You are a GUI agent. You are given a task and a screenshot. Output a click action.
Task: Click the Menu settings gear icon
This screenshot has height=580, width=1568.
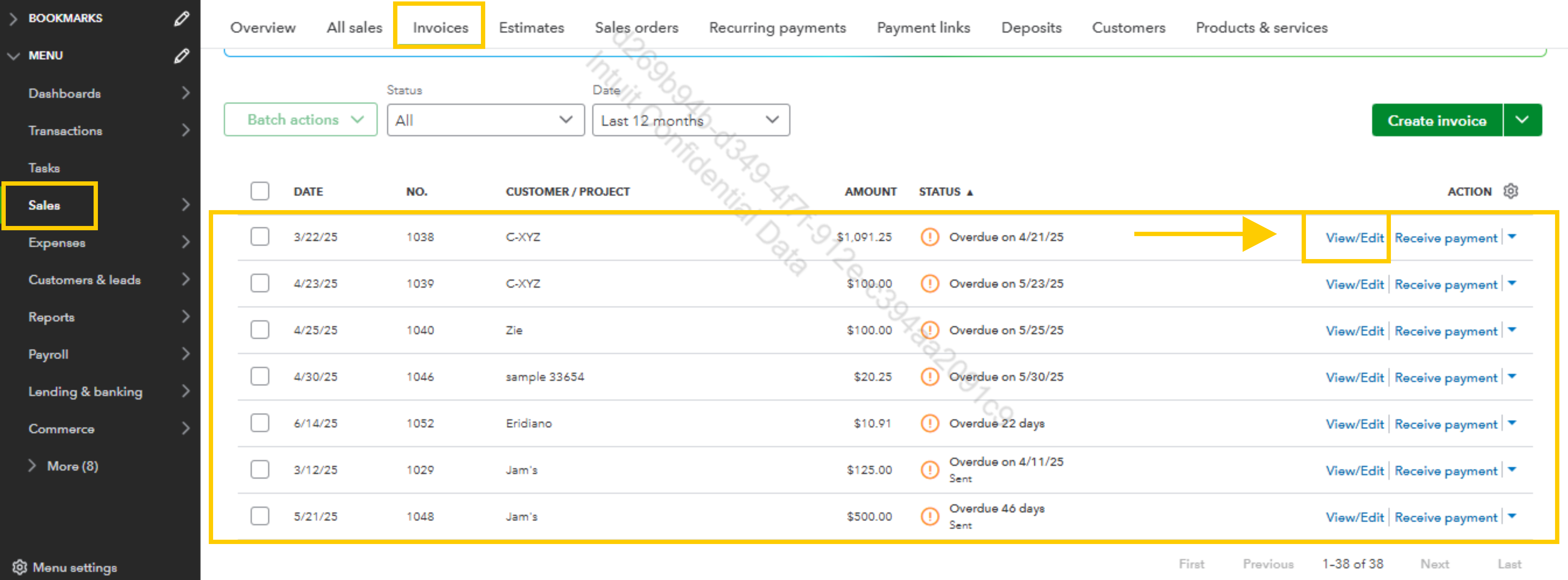point(19,567)
